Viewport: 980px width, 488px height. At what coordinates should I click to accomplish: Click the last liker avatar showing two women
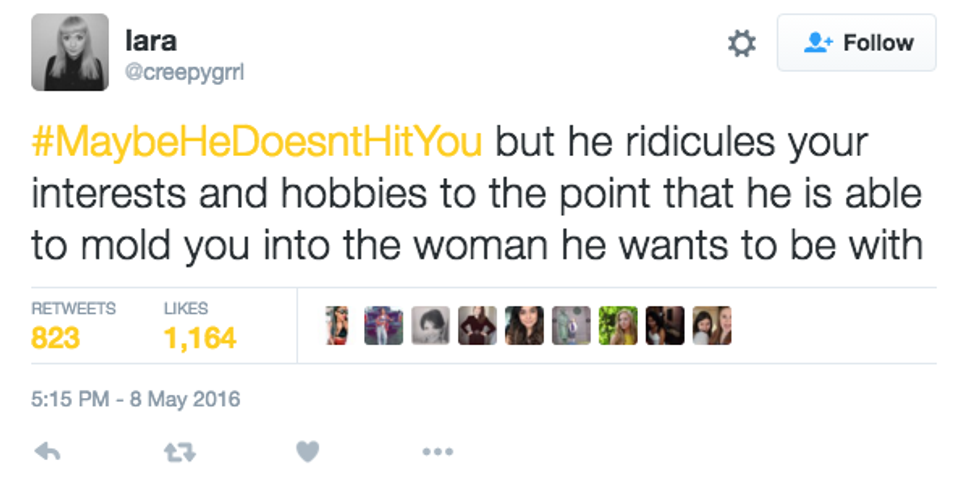(x=713, y=325)
